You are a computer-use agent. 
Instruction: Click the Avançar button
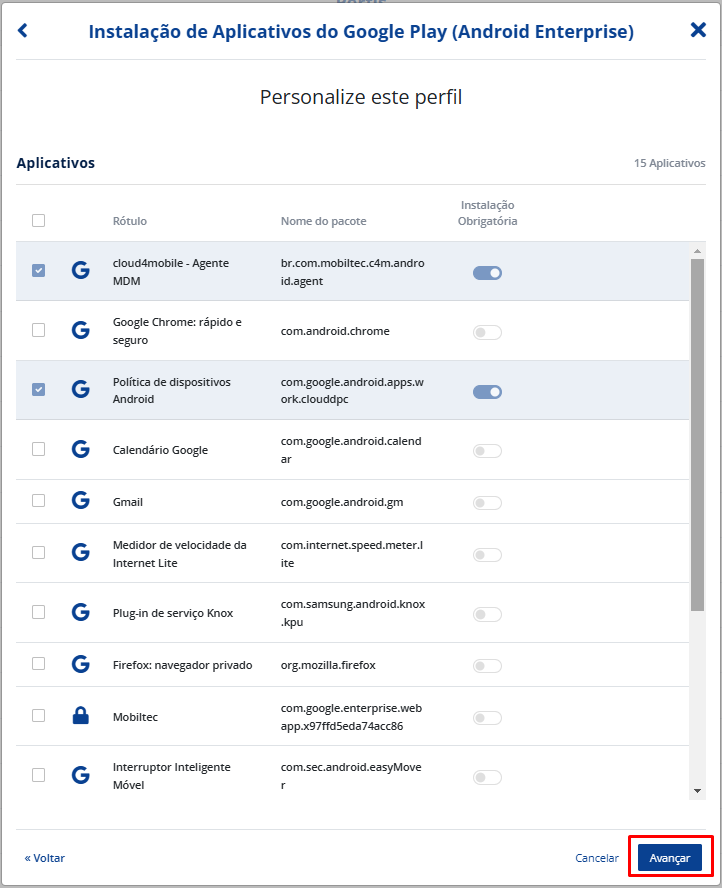[x=670, y=858]
